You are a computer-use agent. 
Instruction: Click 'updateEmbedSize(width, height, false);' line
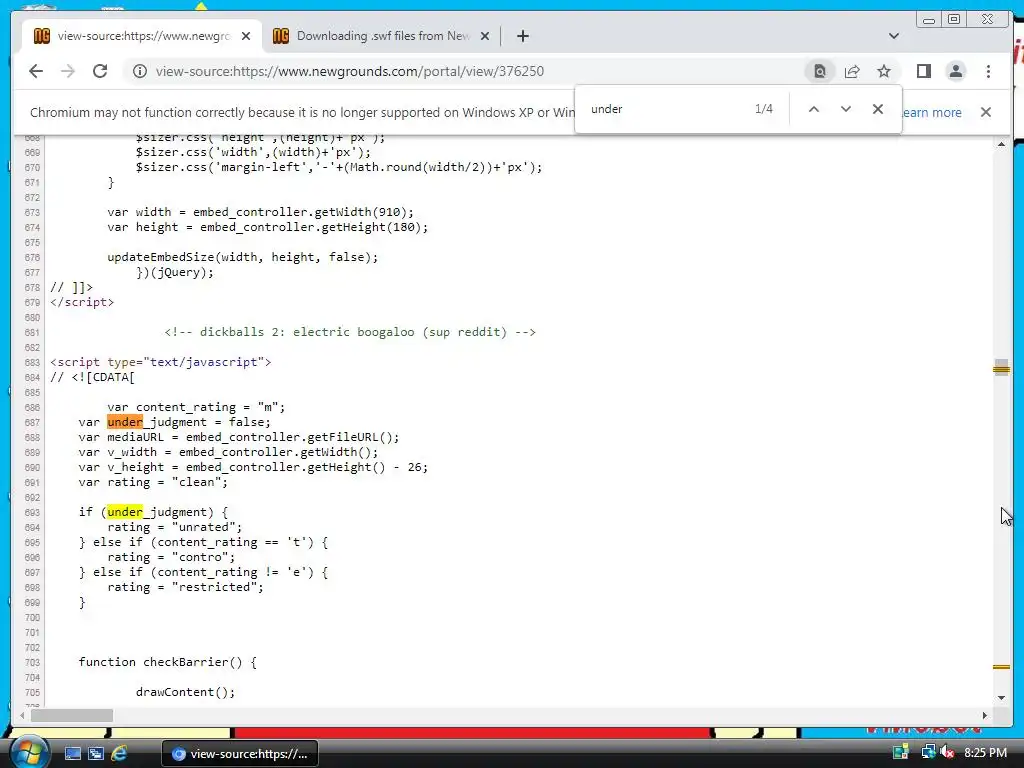243,257
